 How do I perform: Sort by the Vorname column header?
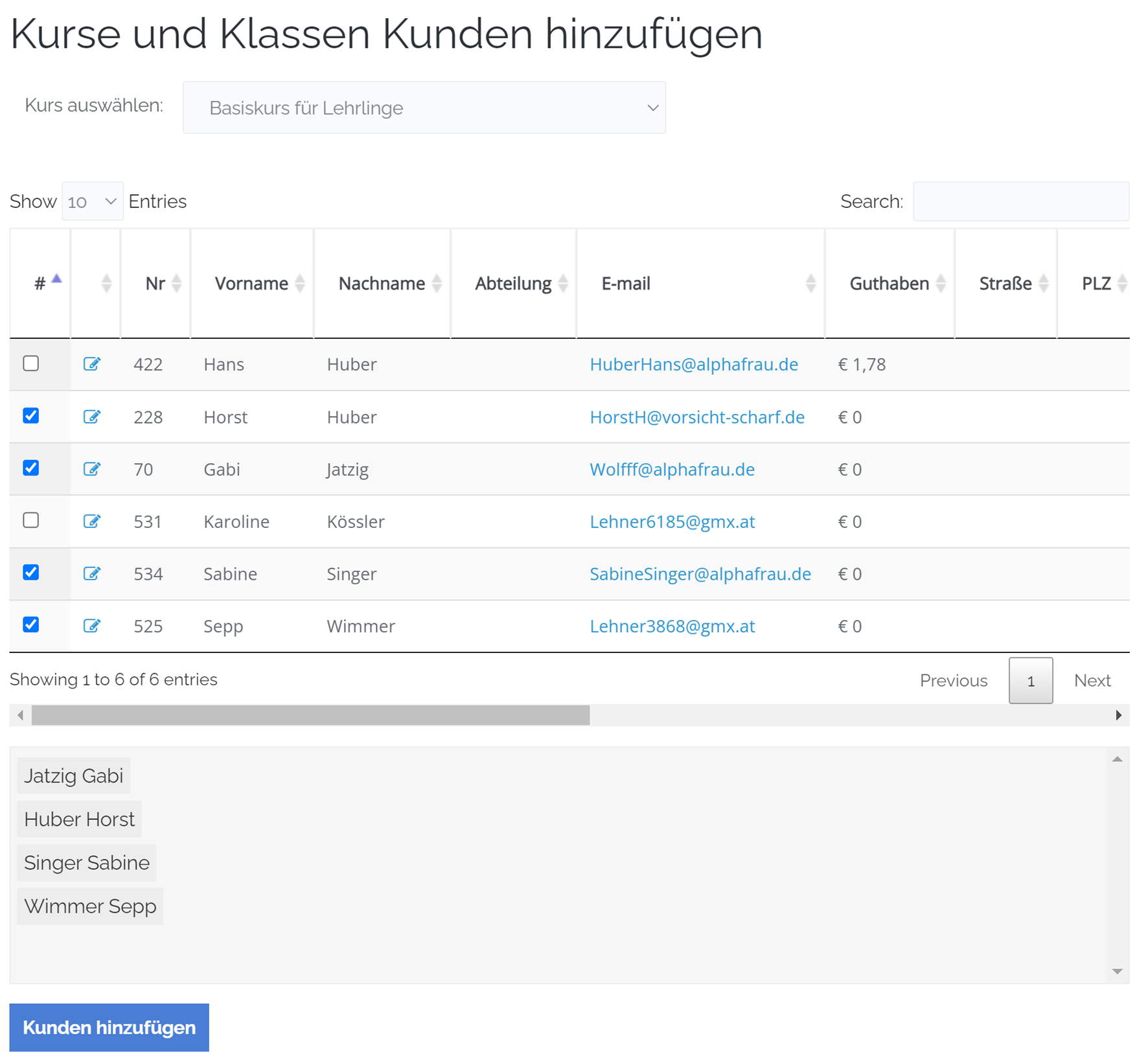click(251, 284)
